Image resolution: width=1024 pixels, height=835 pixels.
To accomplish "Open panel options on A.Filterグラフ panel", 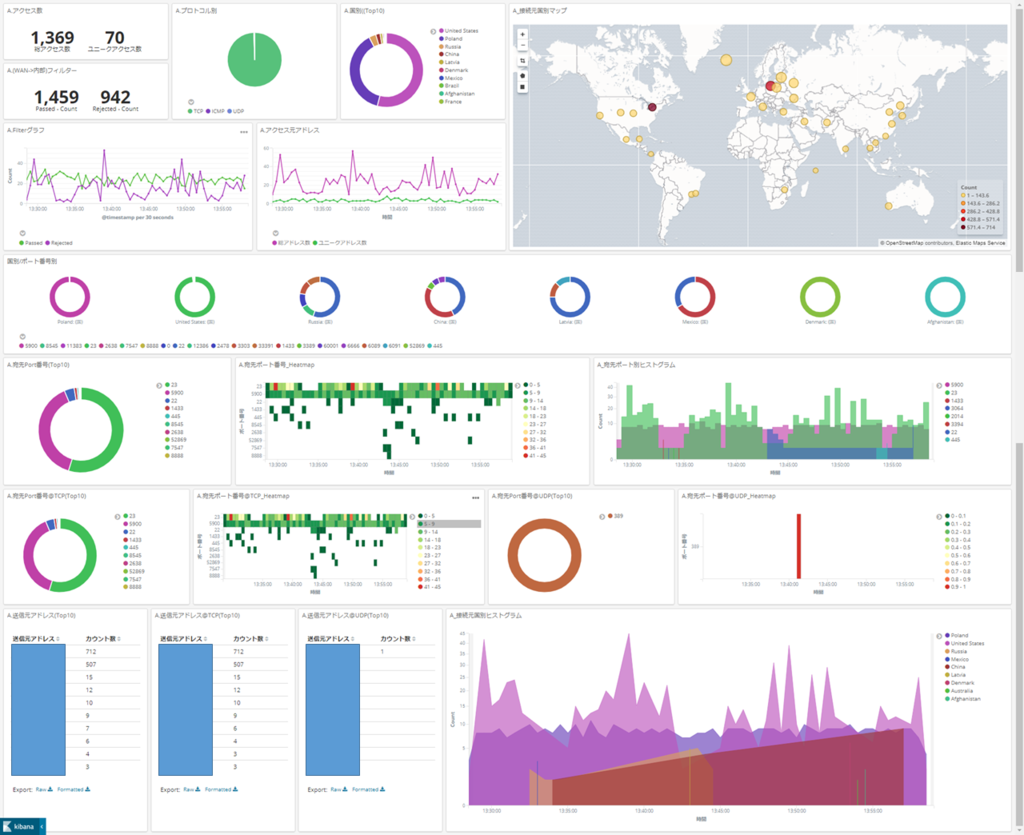I will [x=244, y=132].
